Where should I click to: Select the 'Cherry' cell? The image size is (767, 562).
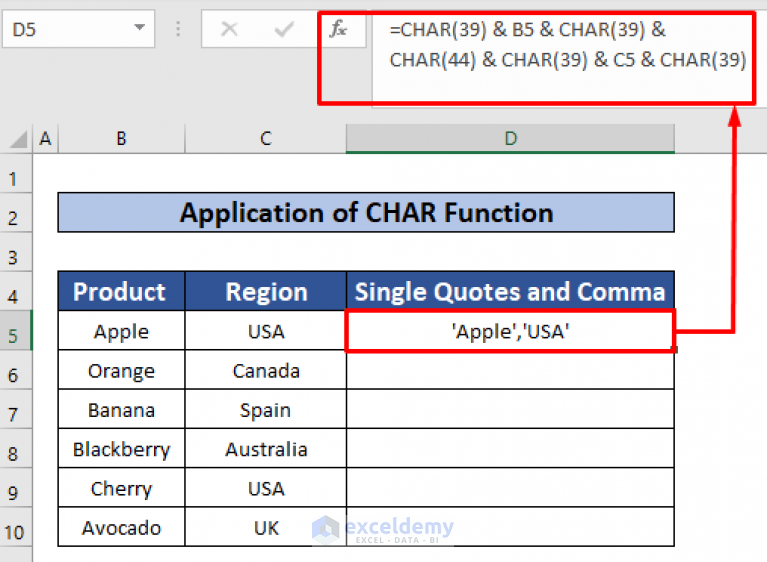[x=121, y=488]
